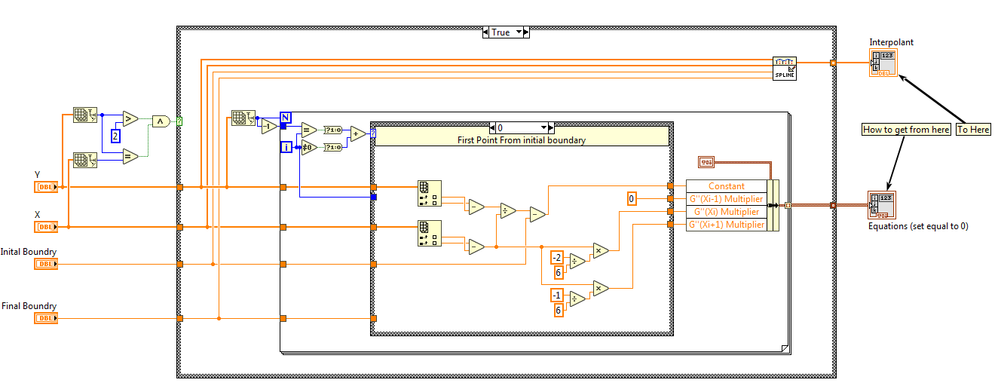Image resolution: width=998 pixels, height=386 pixels.
Task: Select the For Loop N count terminal
Action: pyautogui.click(x=286, y=117)
